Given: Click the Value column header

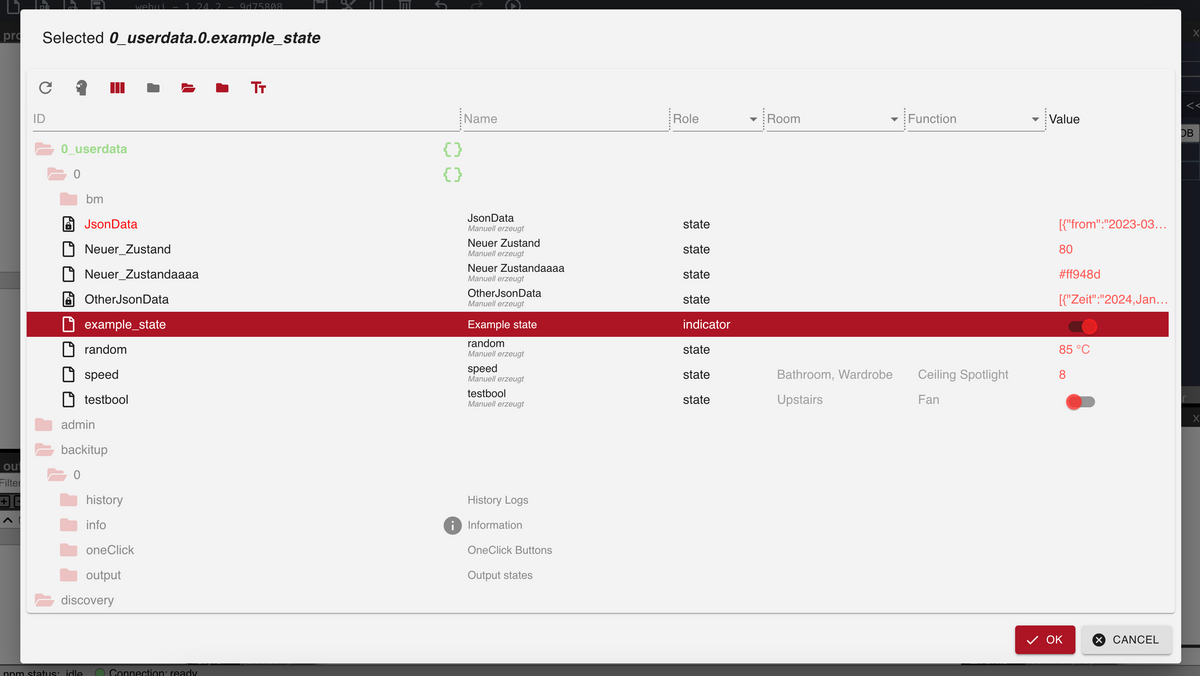Looking at the screenshot, I should [x=1064, y=119].
